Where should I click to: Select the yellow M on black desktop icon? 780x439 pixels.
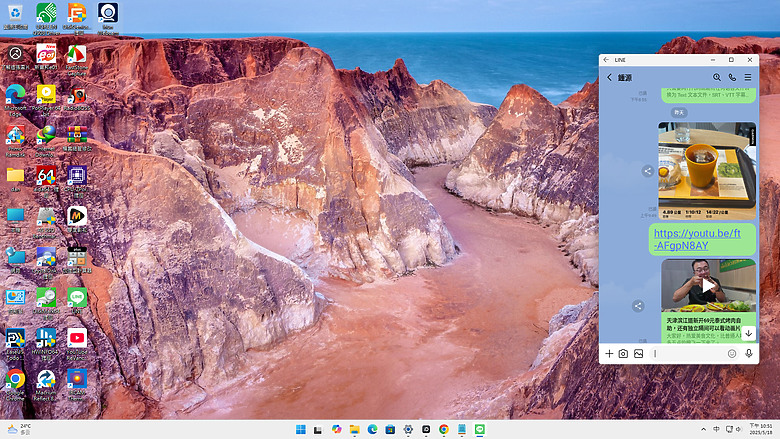[77, 220]
